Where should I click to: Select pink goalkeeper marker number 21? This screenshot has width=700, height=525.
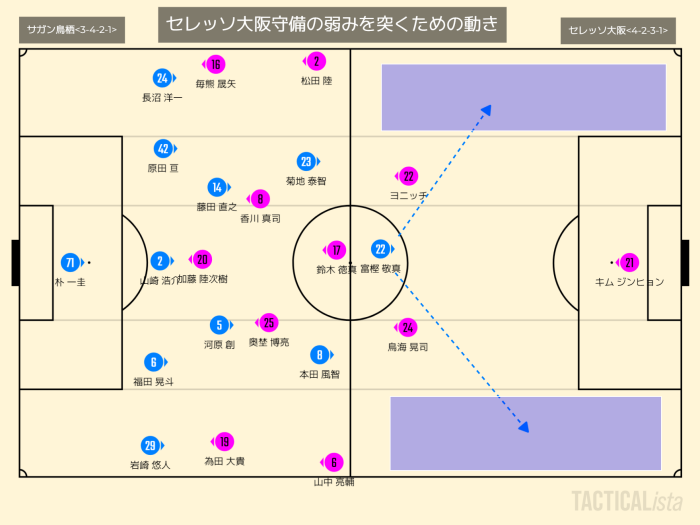[x=629, y=263]
